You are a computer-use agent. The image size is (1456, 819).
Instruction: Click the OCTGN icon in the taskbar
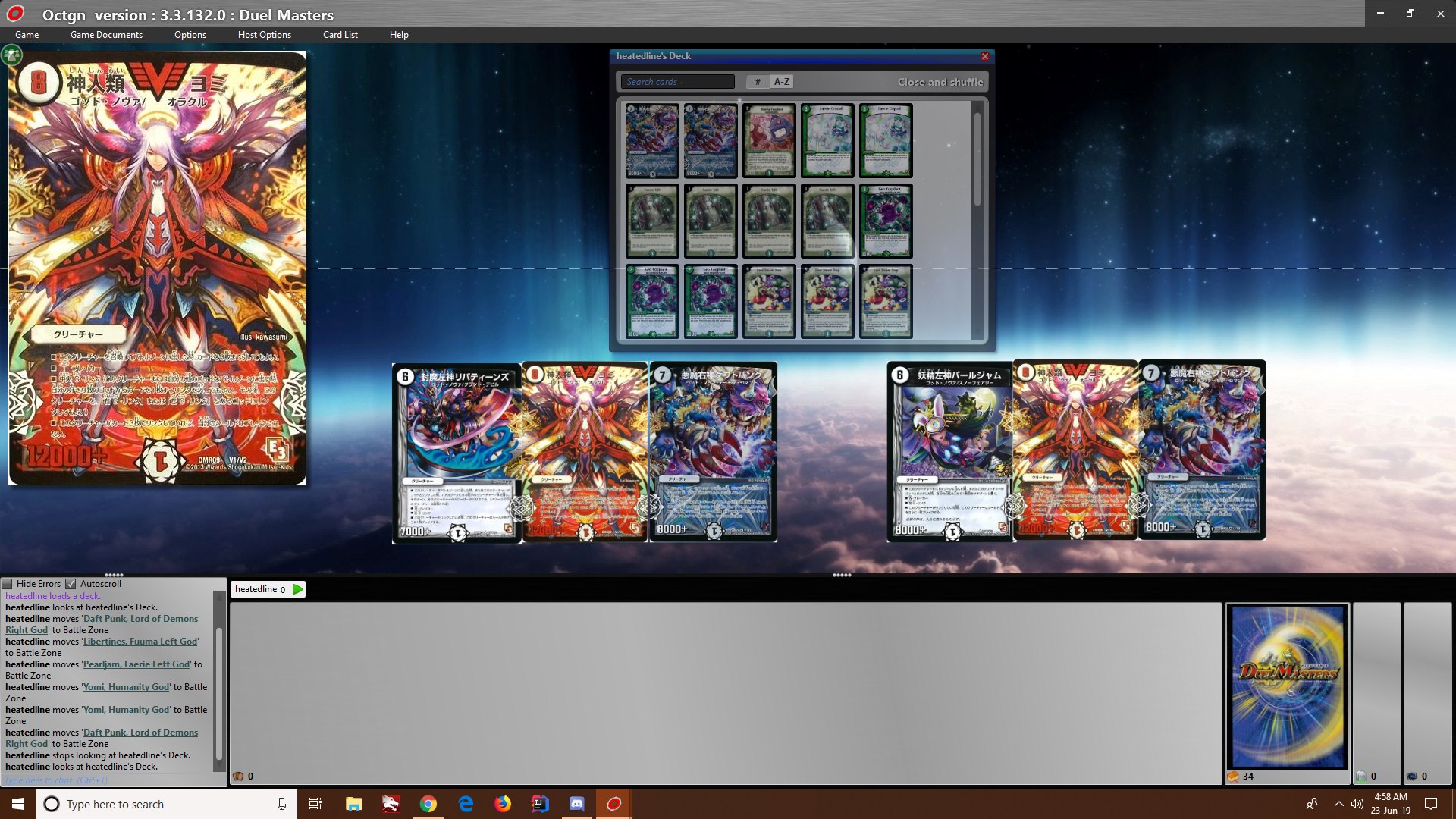(613, 804)
